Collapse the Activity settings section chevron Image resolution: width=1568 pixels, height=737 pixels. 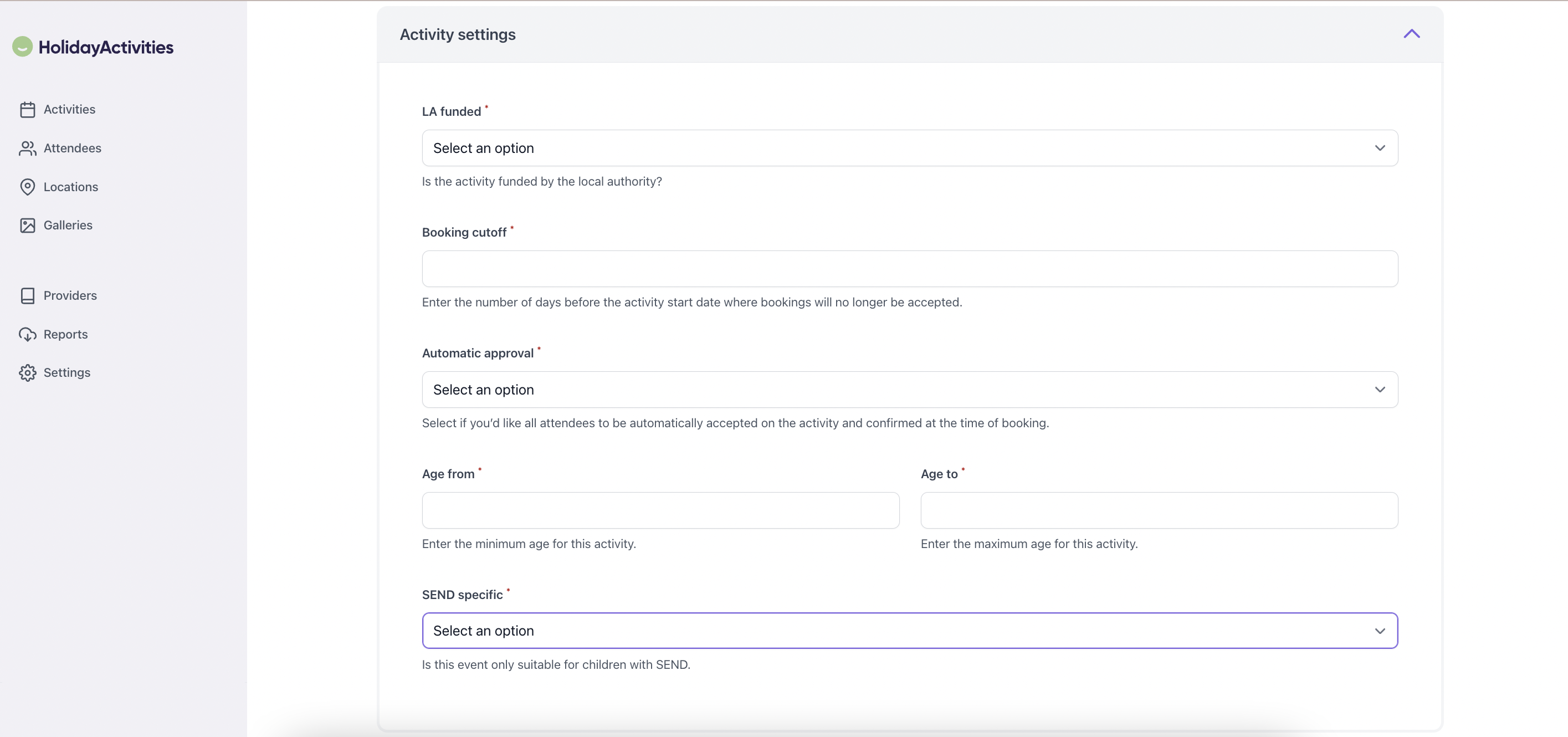(1411, 34)
